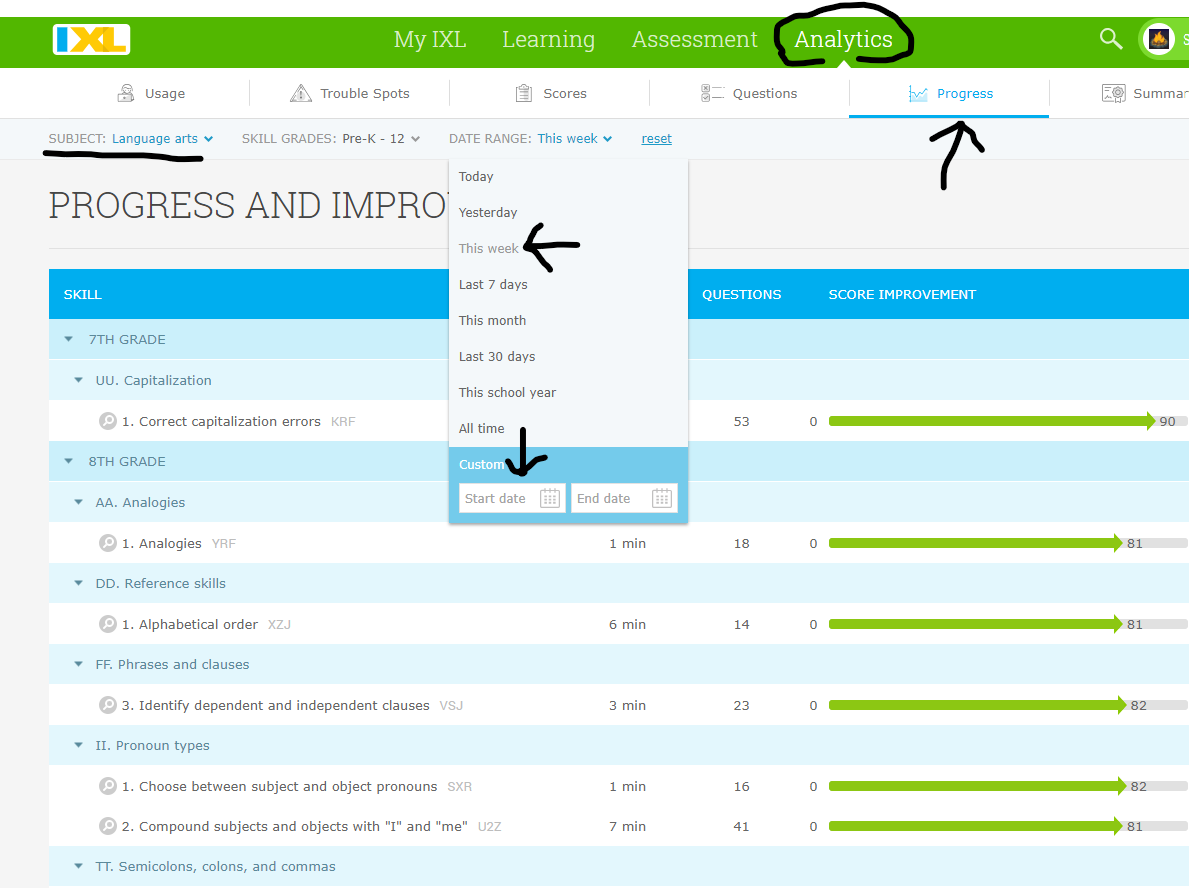
Task: Click the Questions checklist icon
Action: 712,93
